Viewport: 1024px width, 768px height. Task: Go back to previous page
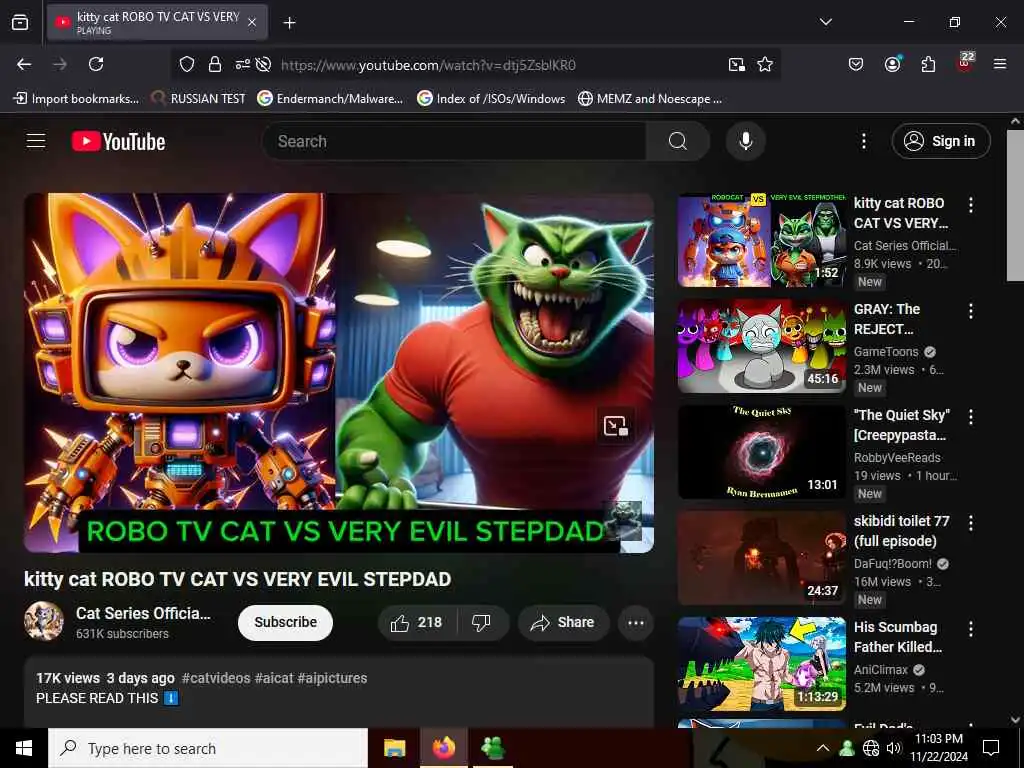click(x=24, y=64)
